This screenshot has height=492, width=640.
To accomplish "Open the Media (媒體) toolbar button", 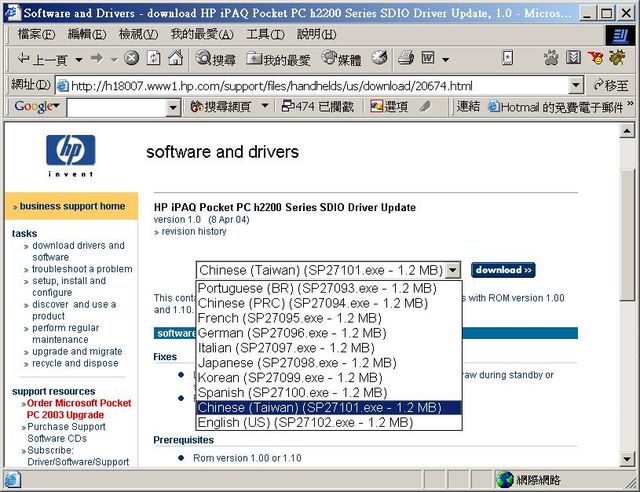I will pyautogui.click(x=341, y=59).
